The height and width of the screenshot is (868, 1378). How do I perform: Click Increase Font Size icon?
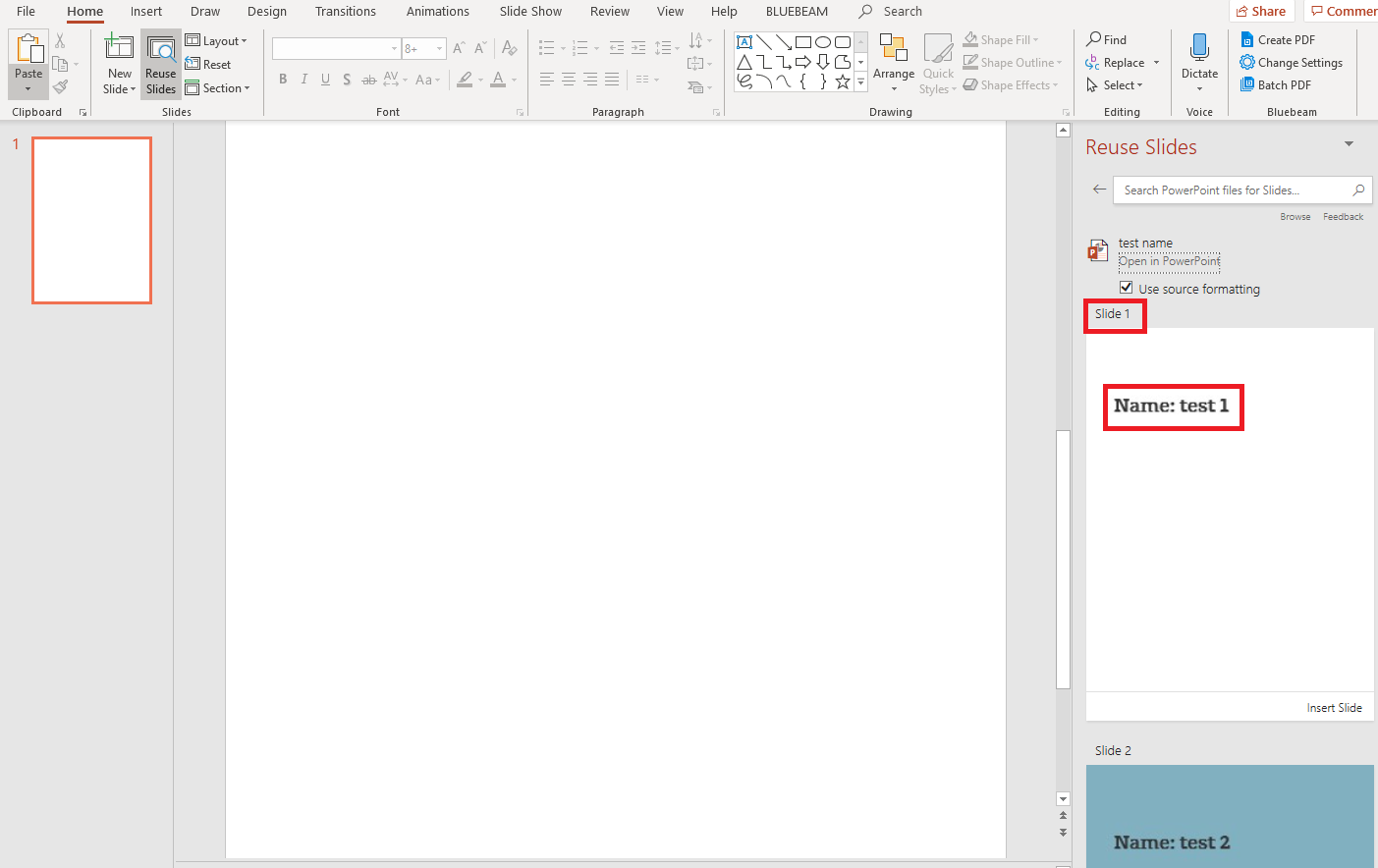[459, 48]
